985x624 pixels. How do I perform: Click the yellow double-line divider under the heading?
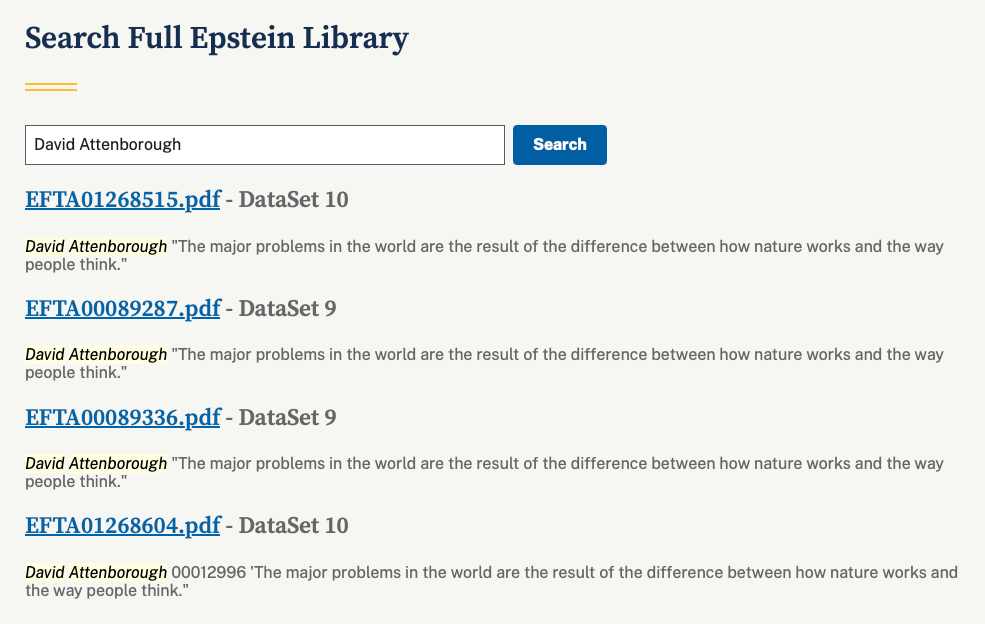[51, 88]
